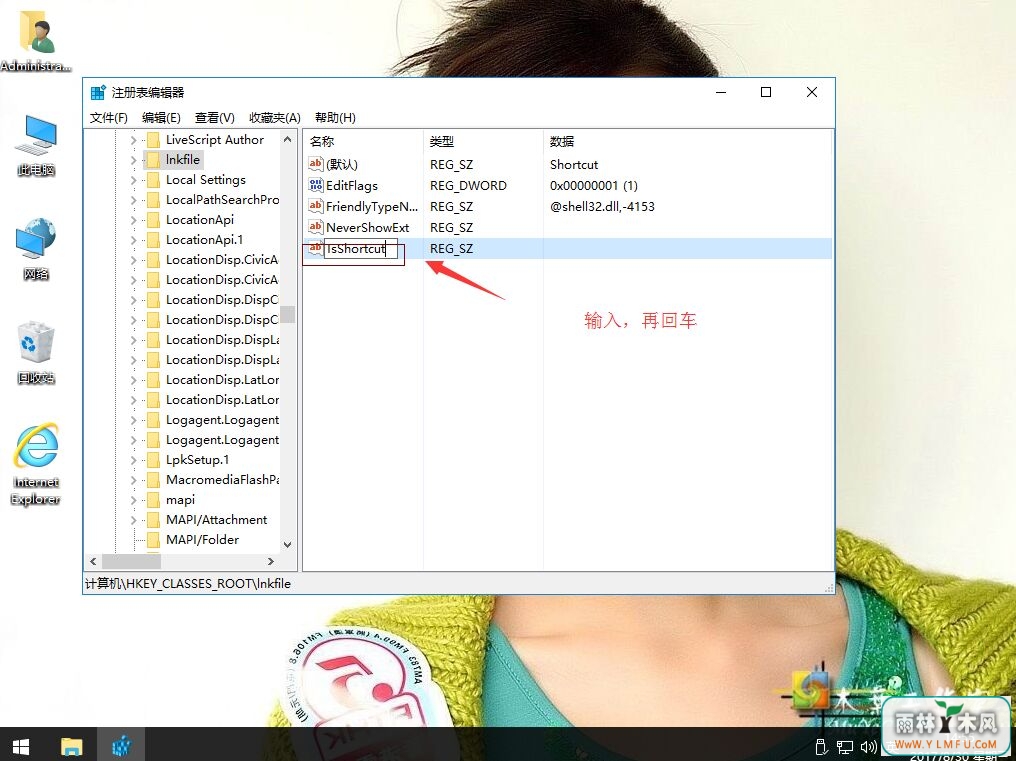Open File Explorer from taskbar

[72, 746]
